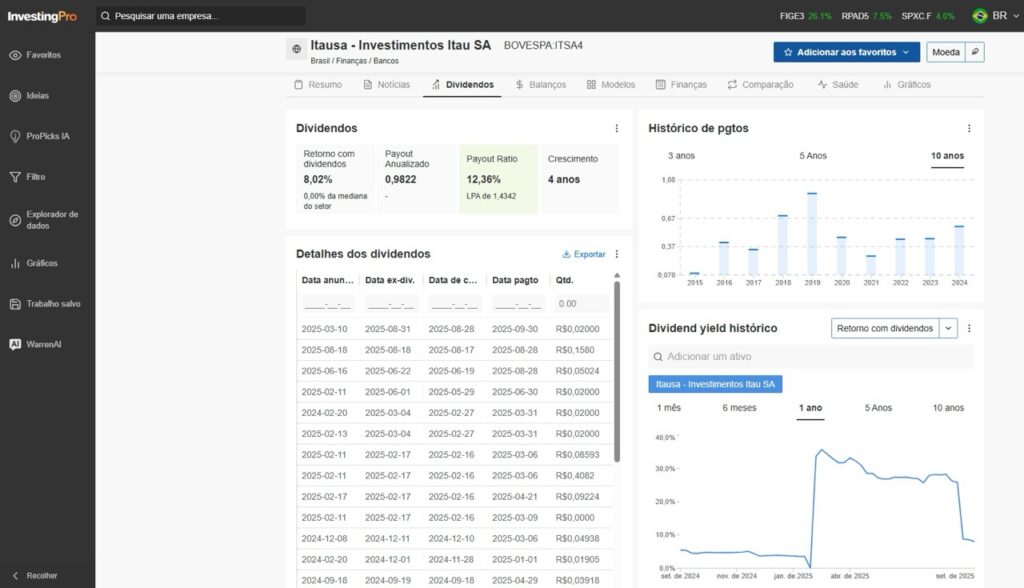1024x588 pixels.
Task: Click magnifier icon in Adicionar um ativo
Action: click(x=658, y=357)
